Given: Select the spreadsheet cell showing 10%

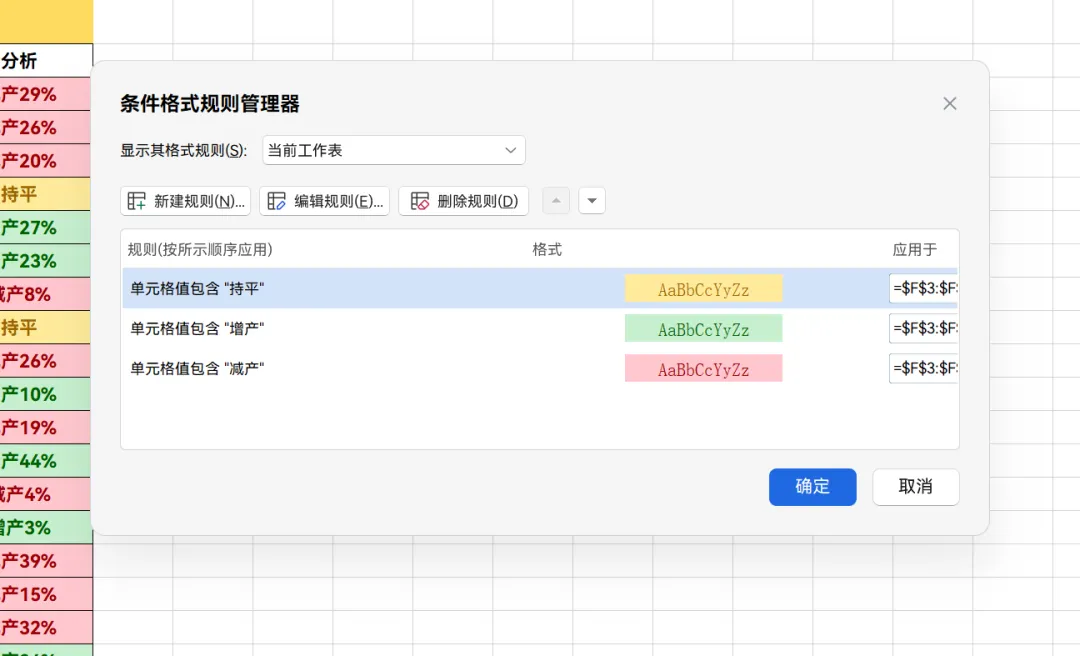Looking at the screenshot, I should point(45,394).
